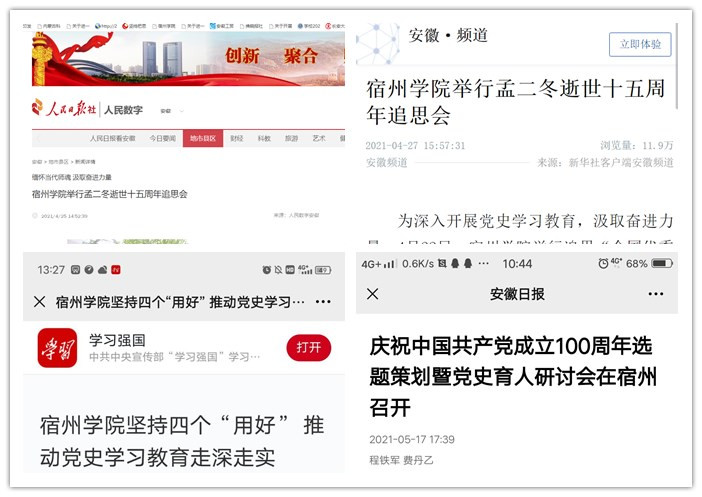
Task: Close the 宿州学院 article with the X icon
Action: (39, 302)
